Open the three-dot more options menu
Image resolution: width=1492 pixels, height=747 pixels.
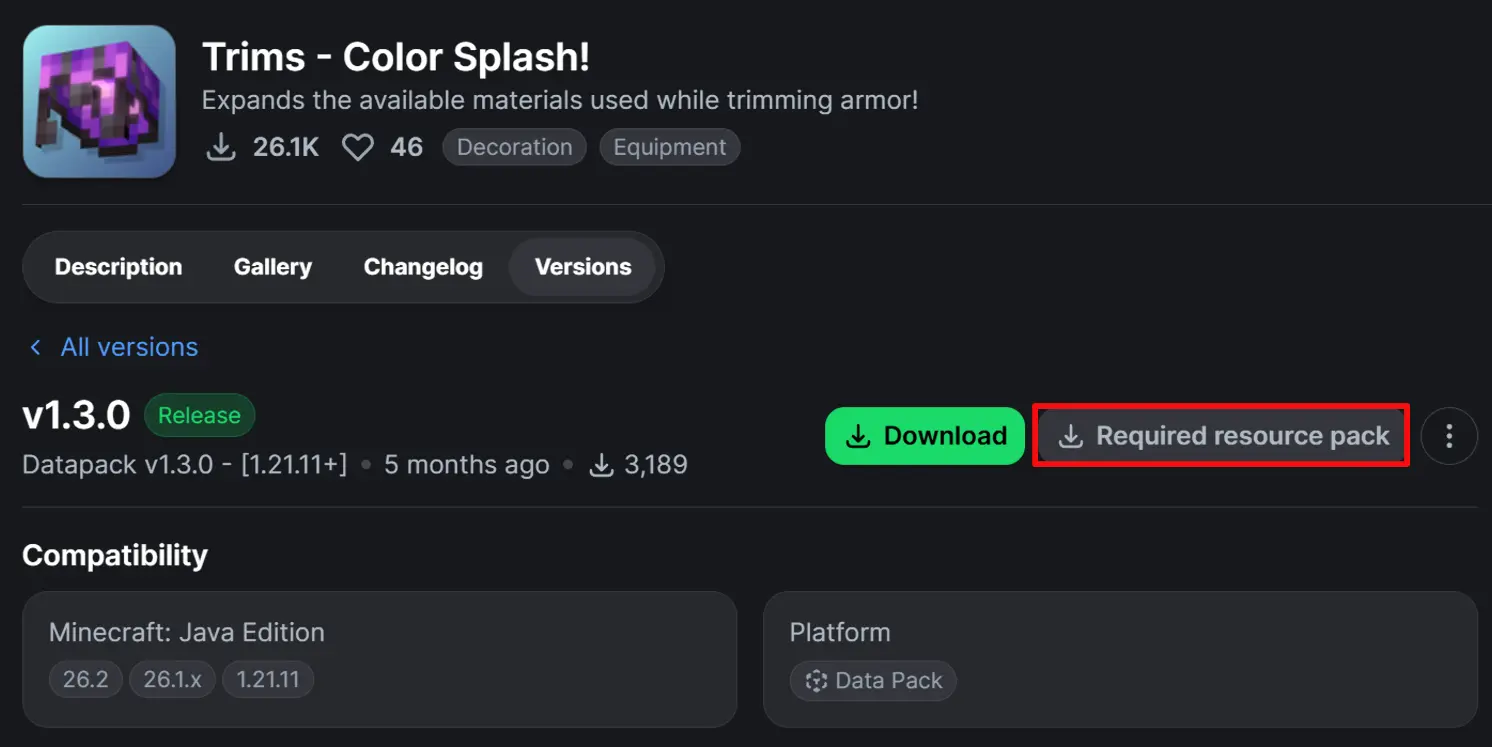pos(1448,436)
